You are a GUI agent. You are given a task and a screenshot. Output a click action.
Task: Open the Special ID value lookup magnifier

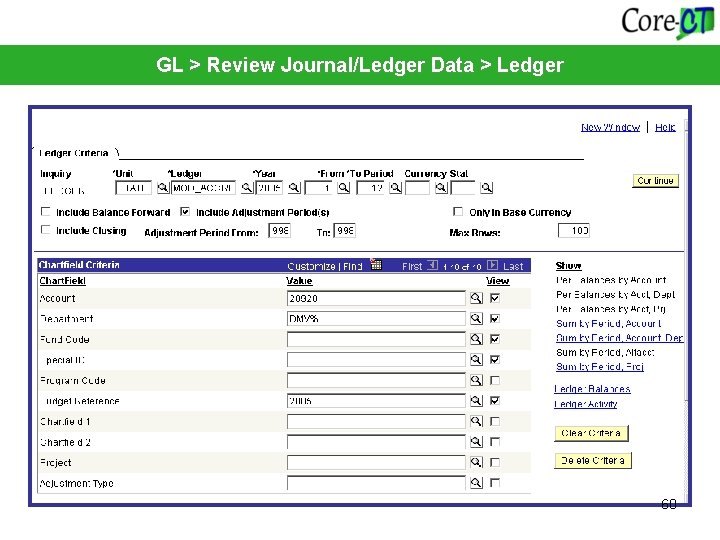(476, 360)
